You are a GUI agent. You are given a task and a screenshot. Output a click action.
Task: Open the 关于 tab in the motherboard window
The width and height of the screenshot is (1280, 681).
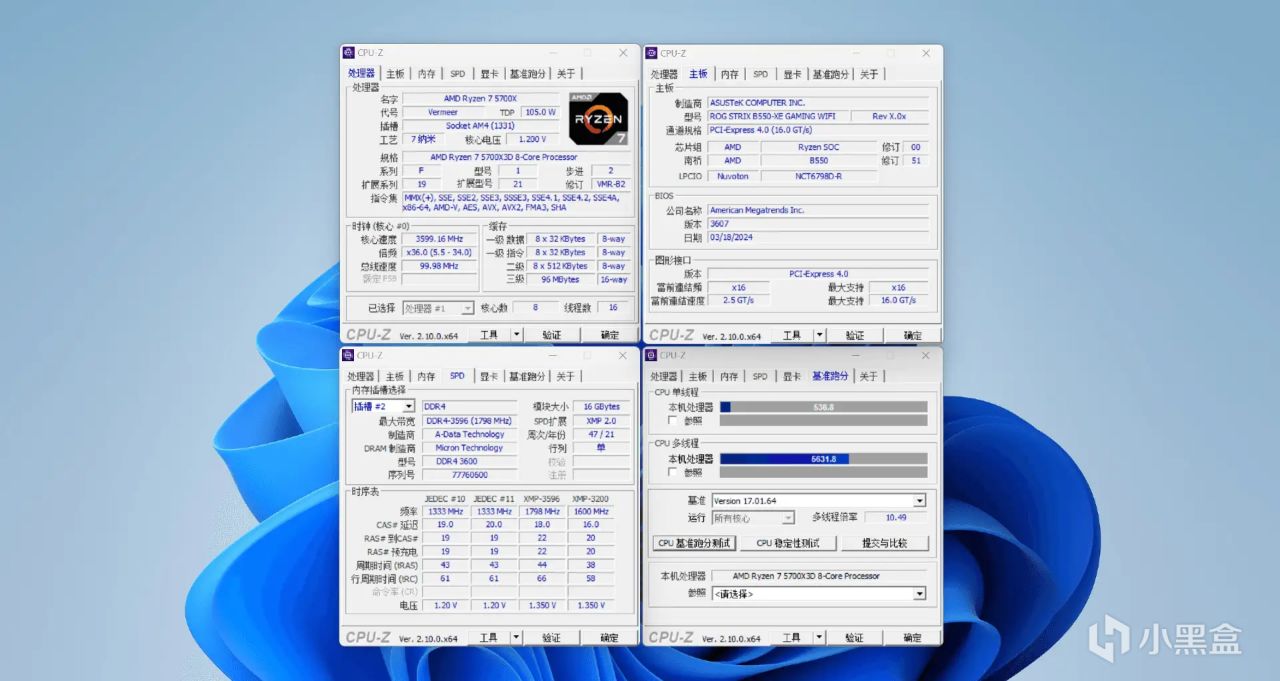pos(869,74)
